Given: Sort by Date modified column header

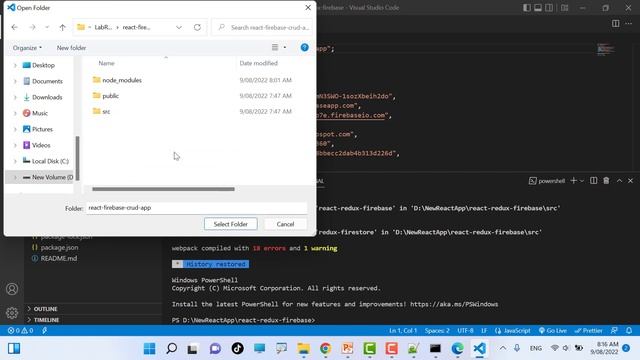Looking at the screenshot, I should pos(258,63).
